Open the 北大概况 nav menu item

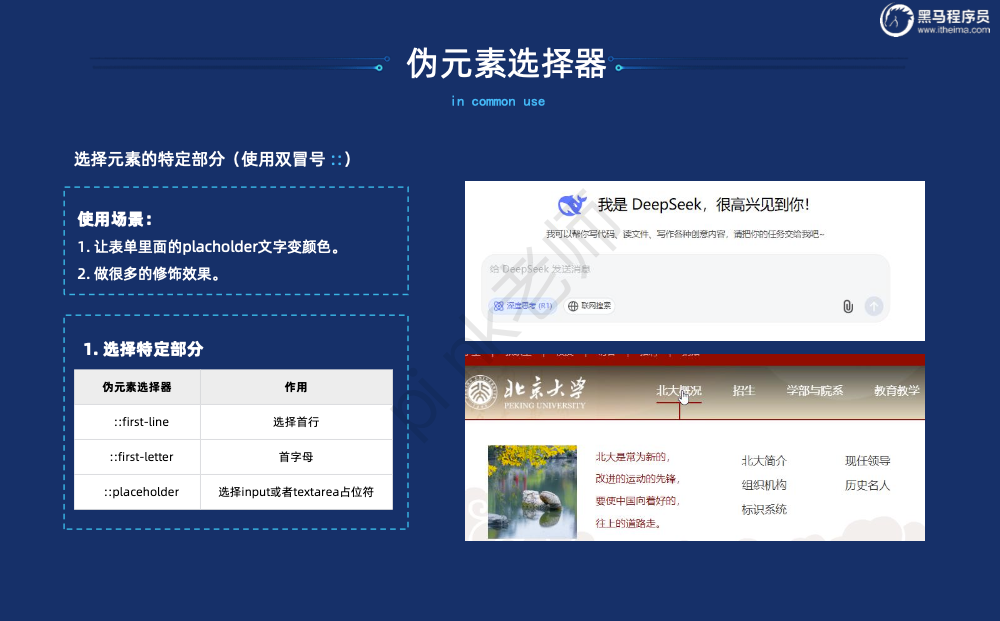(679, 390)
